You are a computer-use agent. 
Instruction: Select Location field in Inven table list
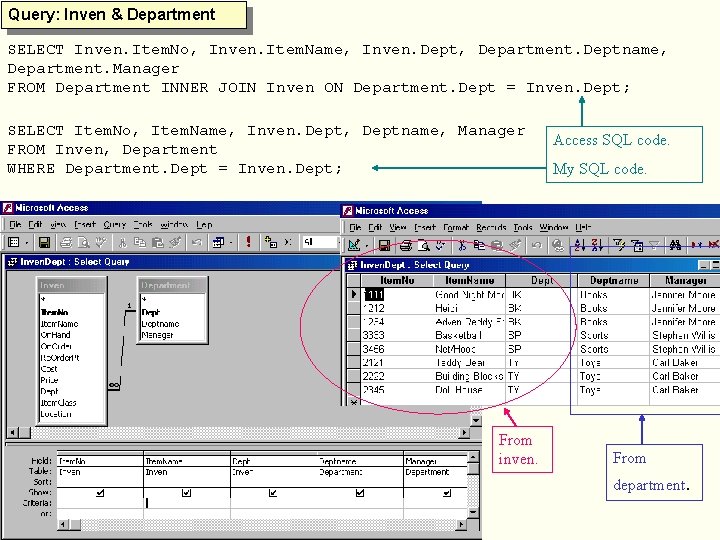pyautogui.click(x=56, y=414)
